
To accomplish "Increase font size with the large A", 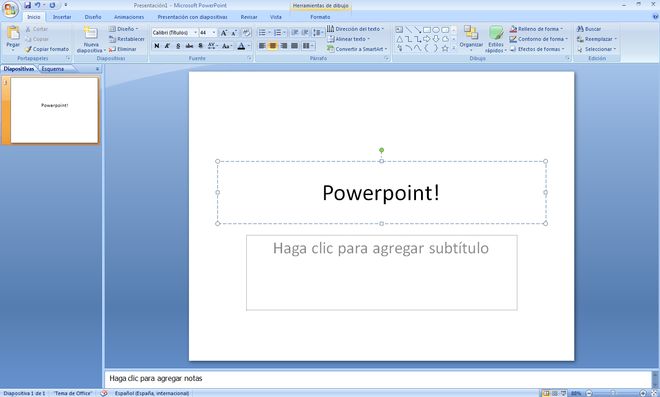I will pos(224,32).
